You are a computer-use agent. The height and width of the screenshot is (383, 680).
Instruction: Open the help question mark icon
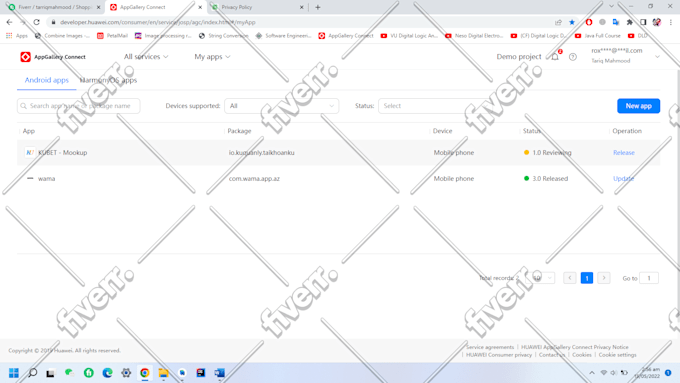573,57
